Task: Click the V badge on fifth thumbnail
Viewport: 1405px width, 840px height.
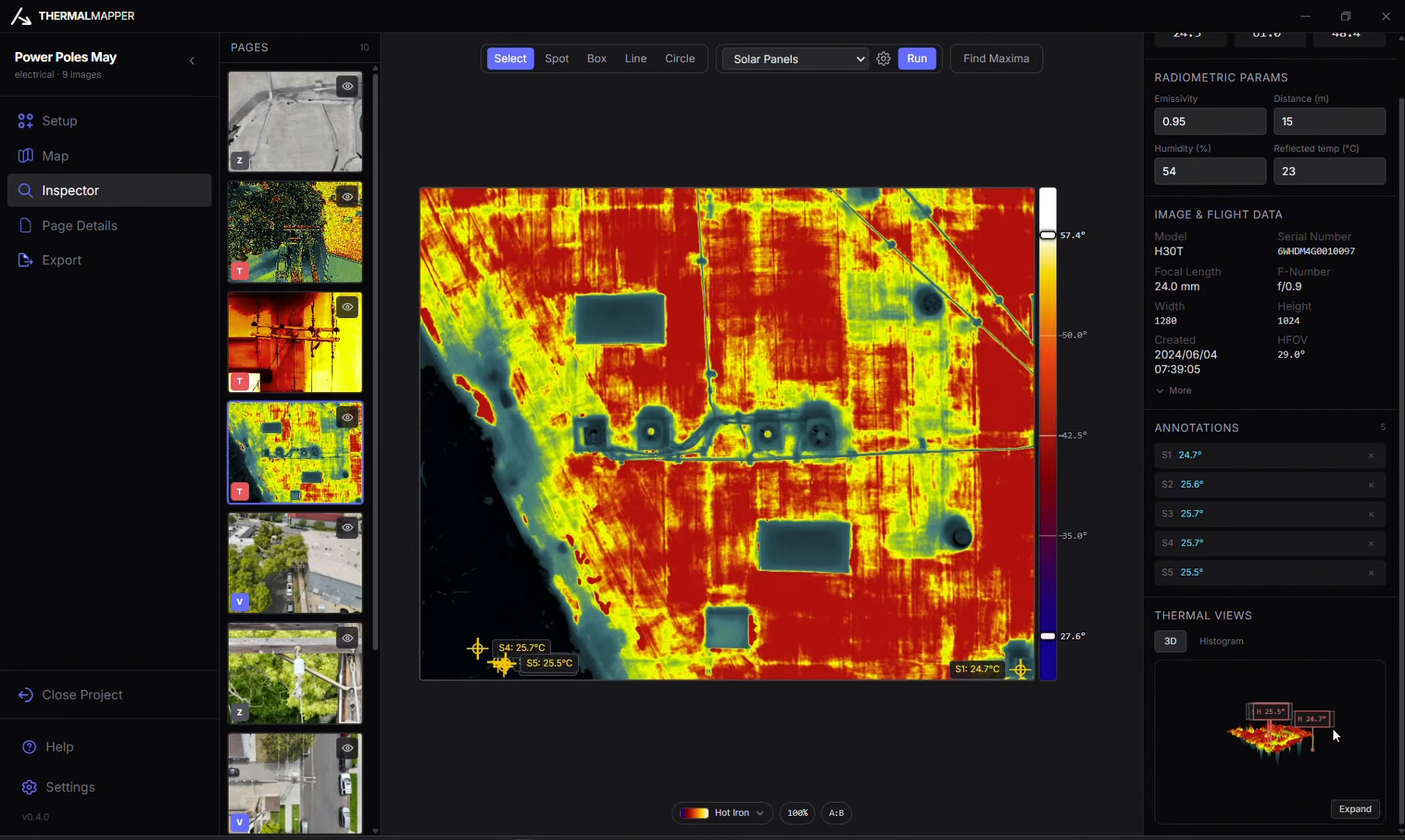Action: pyautogui.click(x=240, y=602)
